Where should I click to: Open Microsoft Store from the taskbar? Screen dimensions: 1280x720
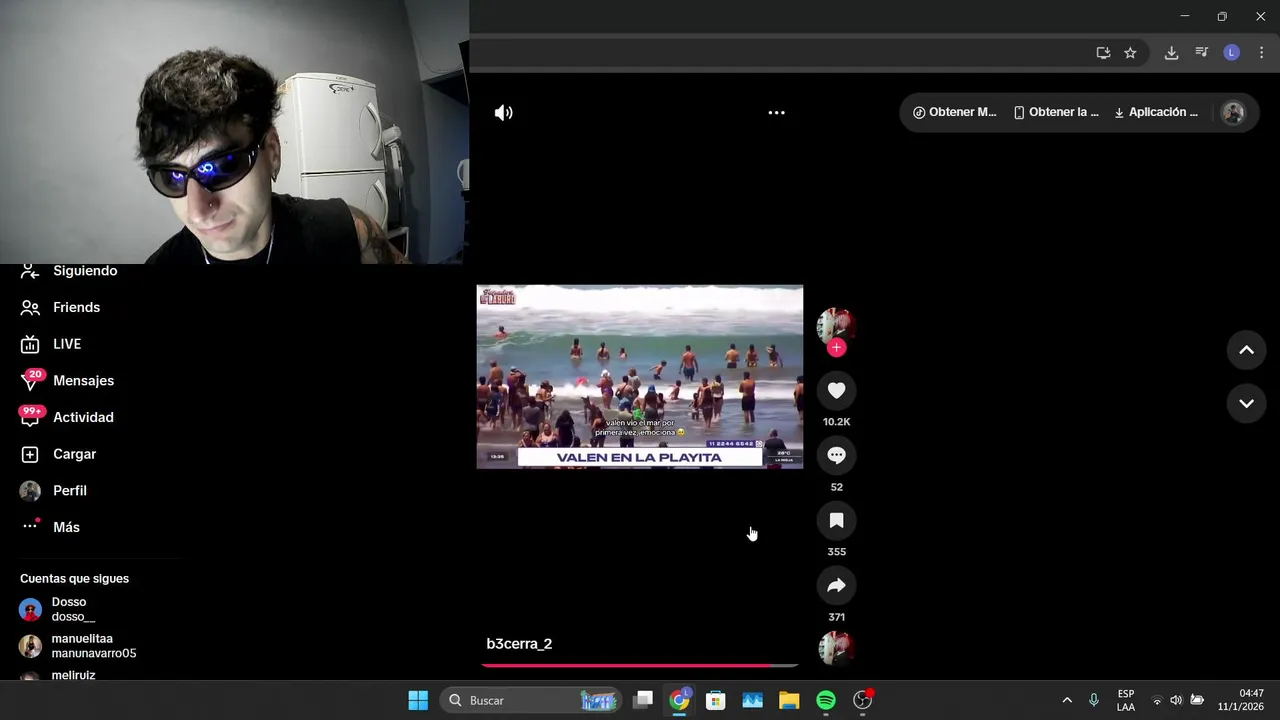(716, 700)
